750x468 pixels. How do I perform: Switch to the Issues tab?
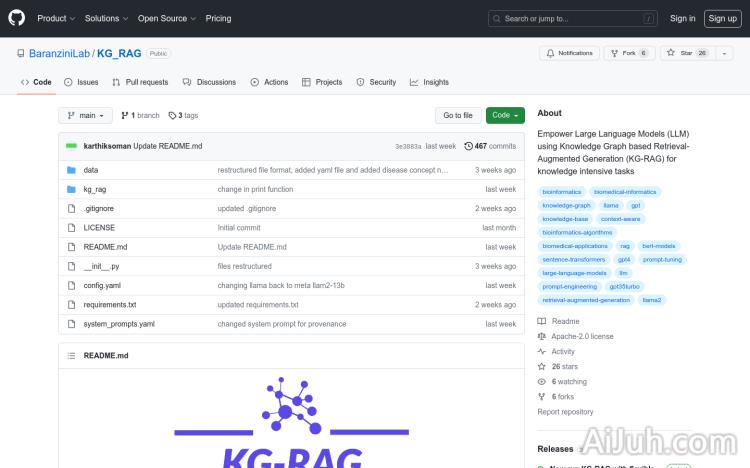coord(81,82)
